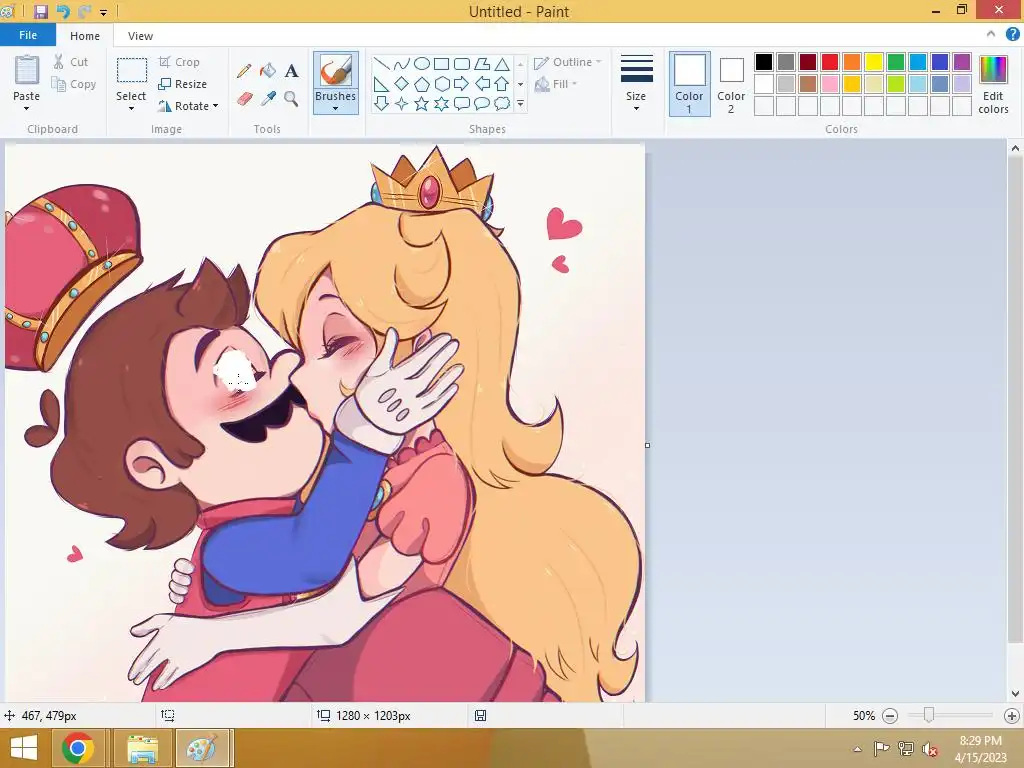Select the Pencil tool
This screenshot has width=1024, height=768.
click(244, 71)
